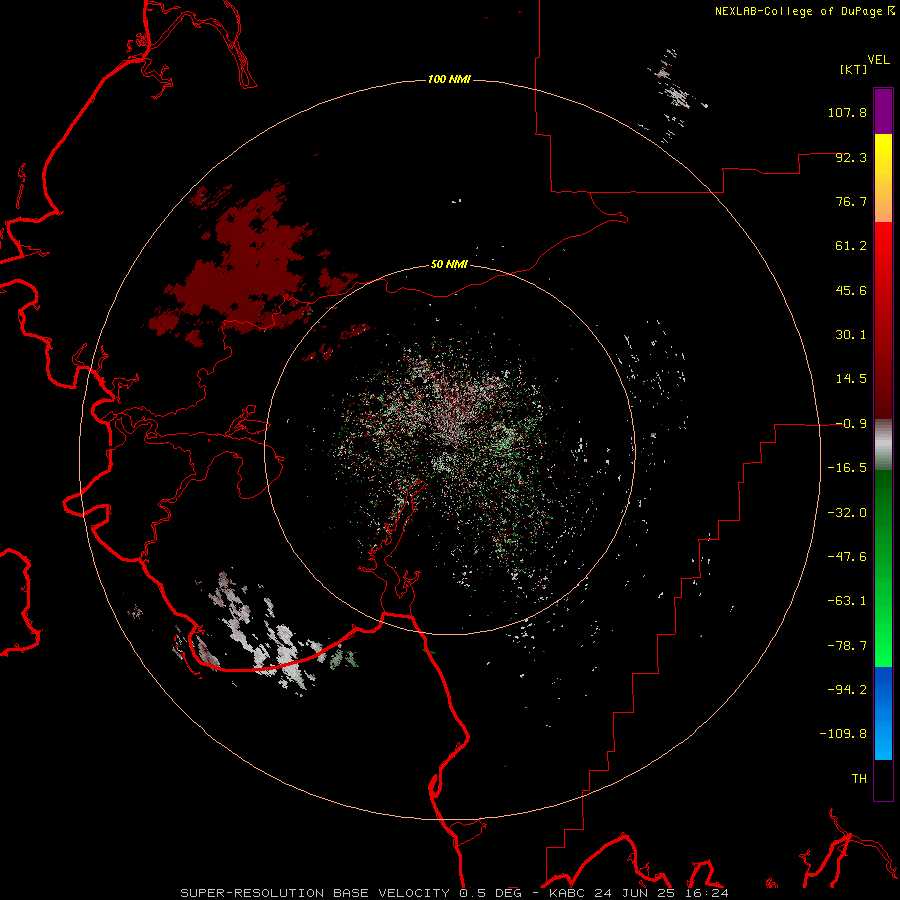Screen dimensions: 900x900
Task: Click the [KT] units label
Action: pyautogui.click(x=853, y=69)
